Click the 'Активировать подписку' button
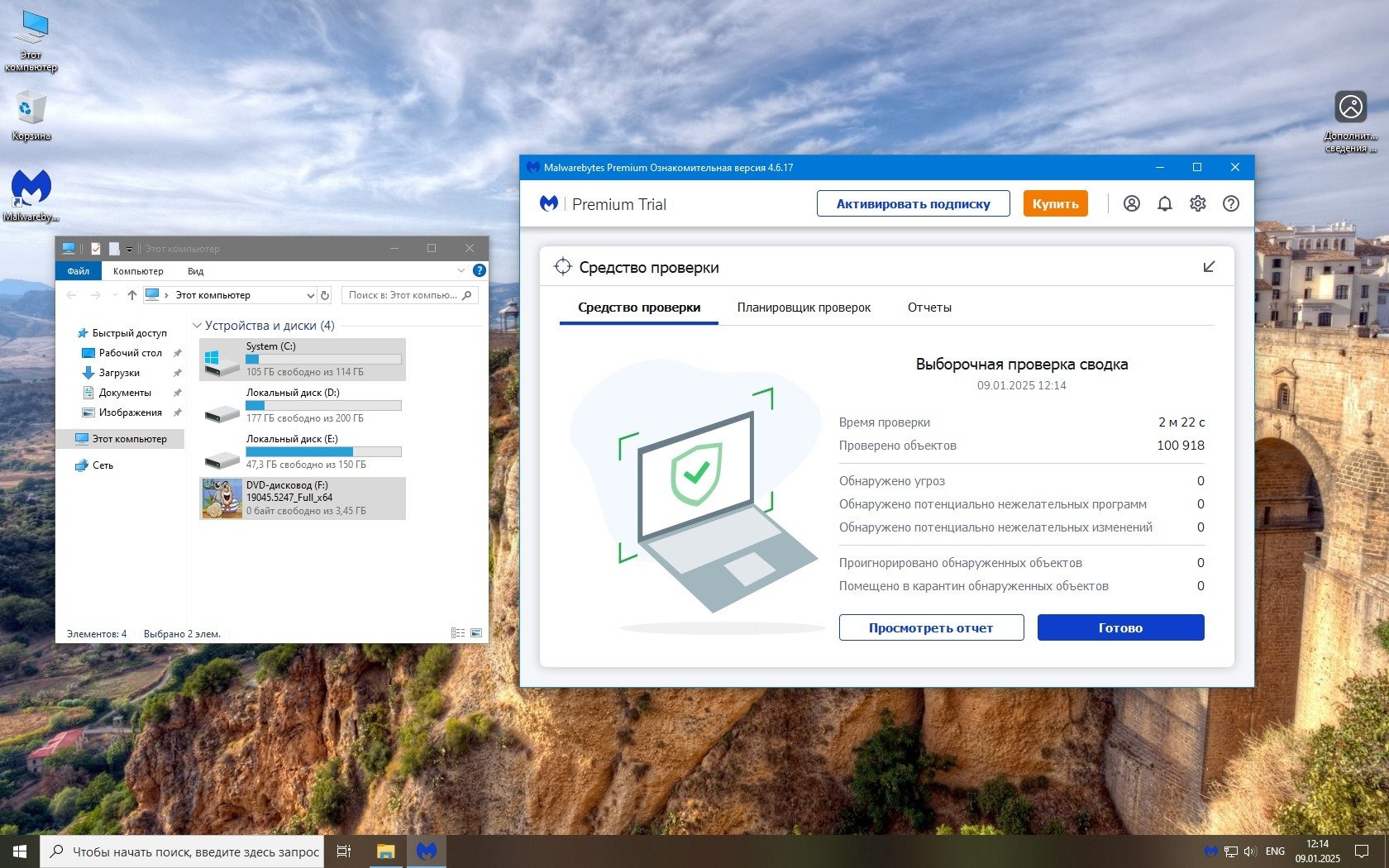 (914, 203)
